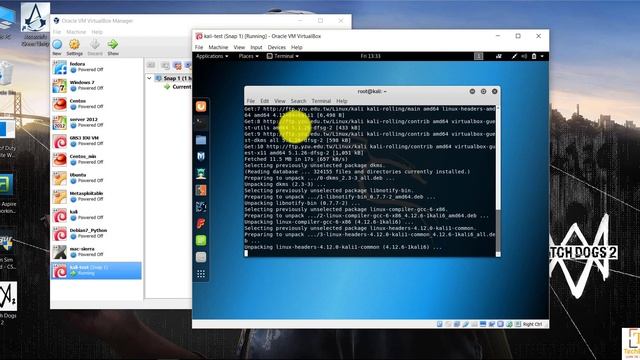Viewport: 640px width, 360px height.
Task: Click the Assassin's Creed desktop icon
Action: [x=36, y=24]
